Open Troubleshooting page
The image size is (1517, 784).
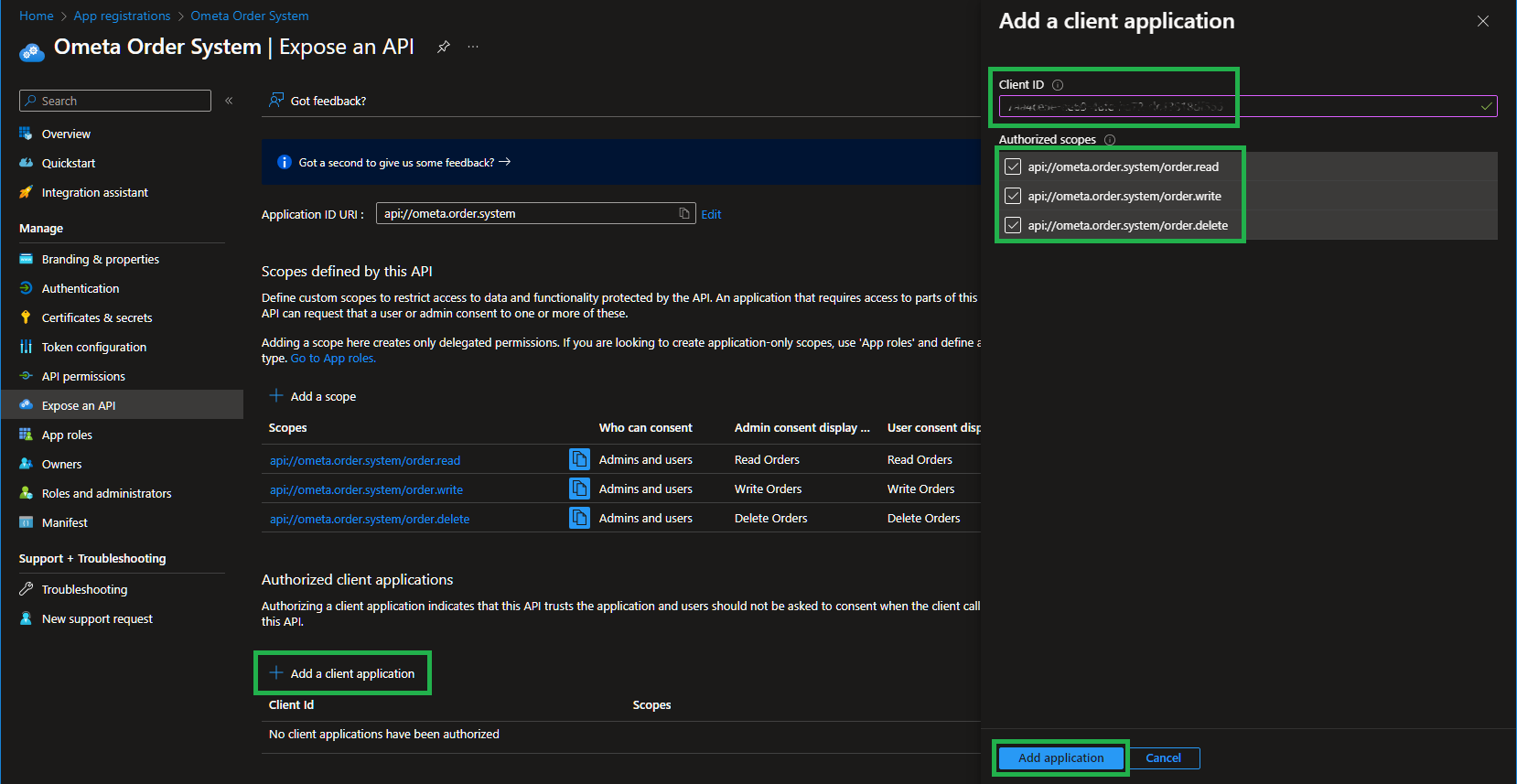[84, 589]
